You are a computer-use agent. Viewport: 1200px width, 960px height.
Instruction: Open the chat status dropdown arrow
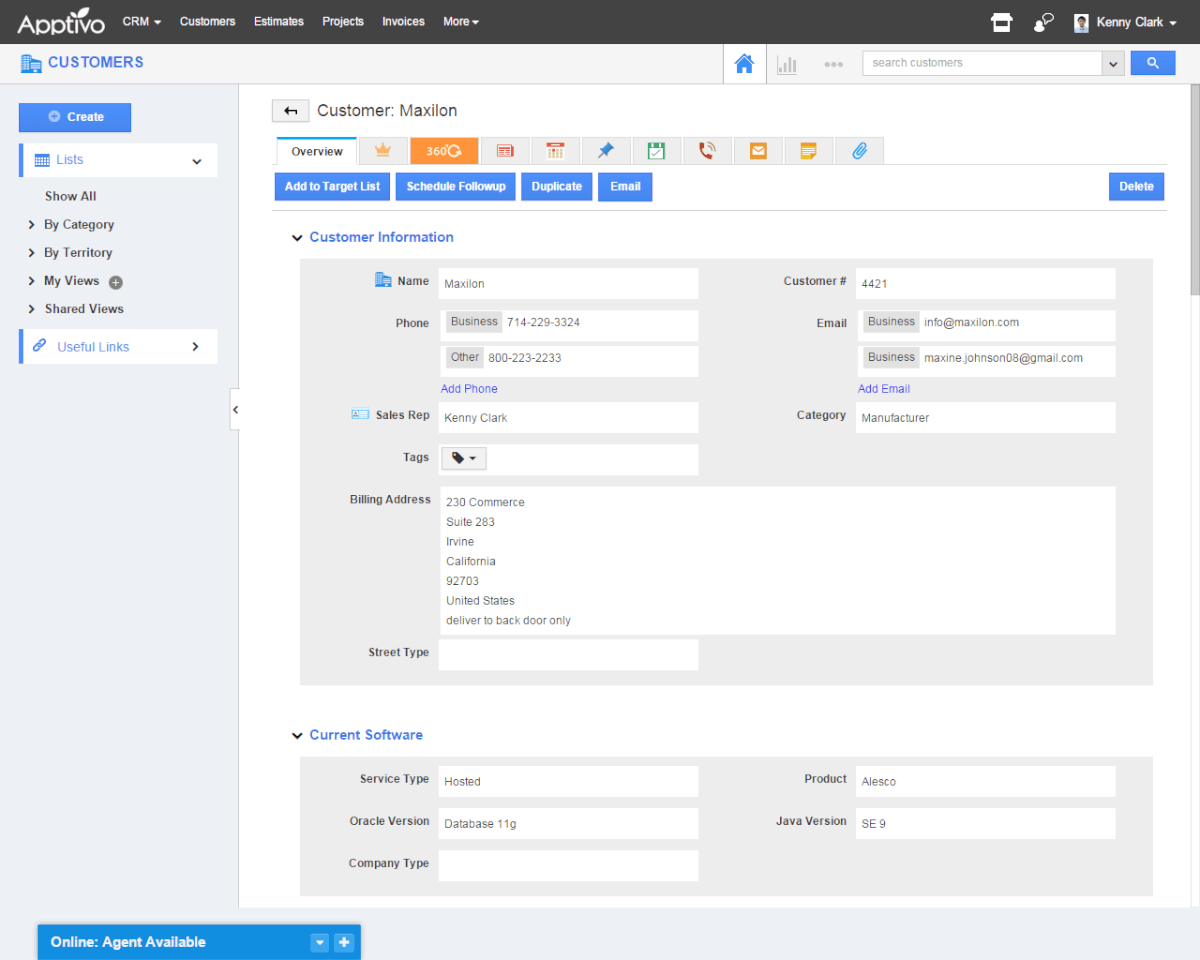click(320, 942)
